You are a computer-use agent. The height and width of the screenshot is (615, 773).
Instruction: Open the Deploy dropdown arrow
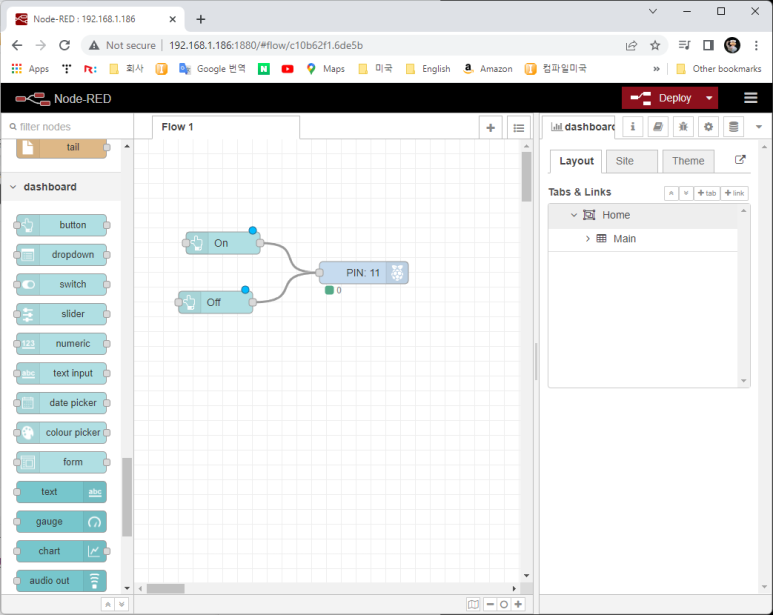pyautogui.click(x=709, y=98)
